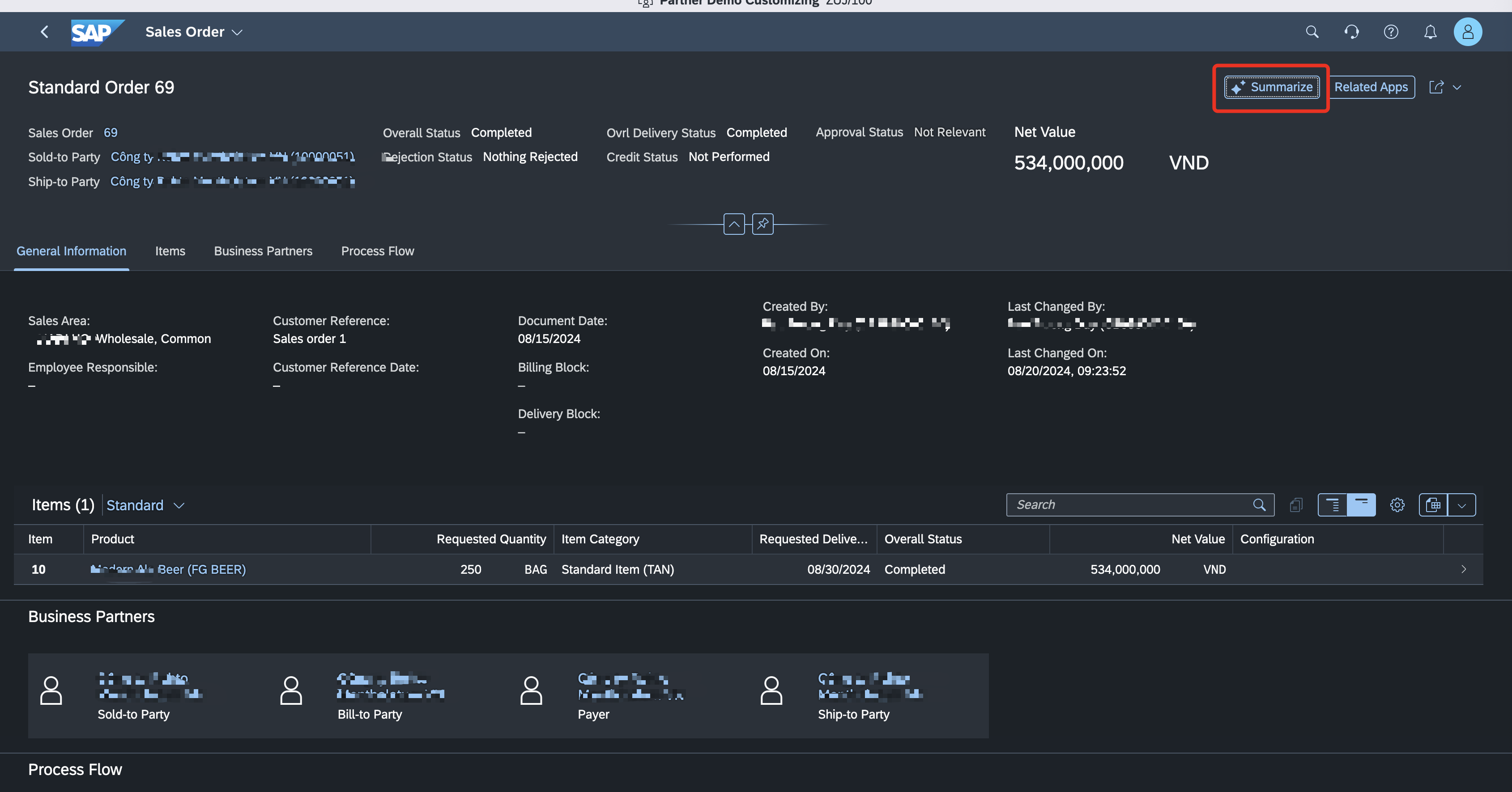Click the back navigation arrow

pyautogui.click(x=45, y=32)
